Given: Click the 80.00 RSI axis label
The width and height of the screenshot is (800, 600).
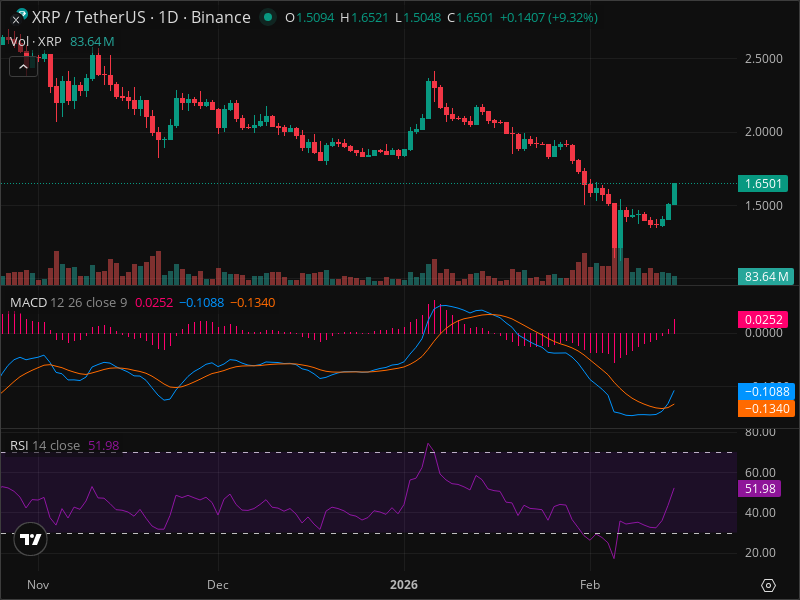Looking at the screenshot, I should point(760,433).
